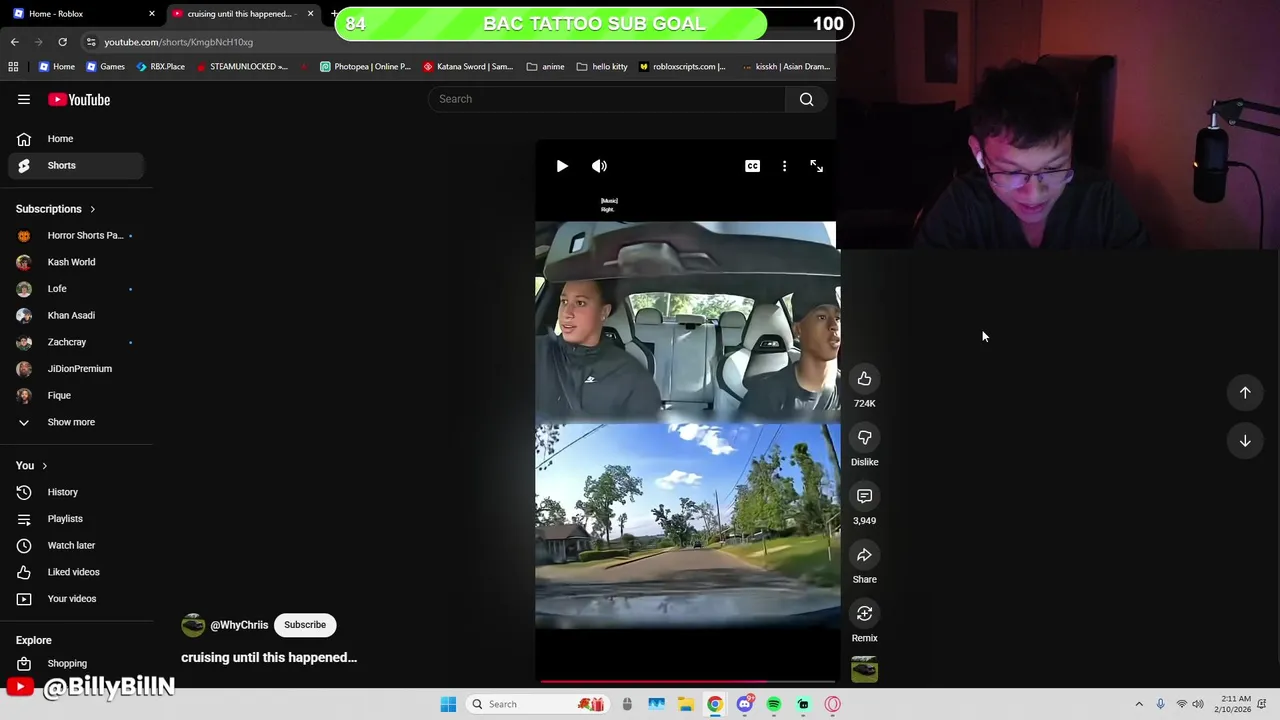Open the Windows Start menu
The height and width of the screenshot is (720, 1280).
(448, 704)
